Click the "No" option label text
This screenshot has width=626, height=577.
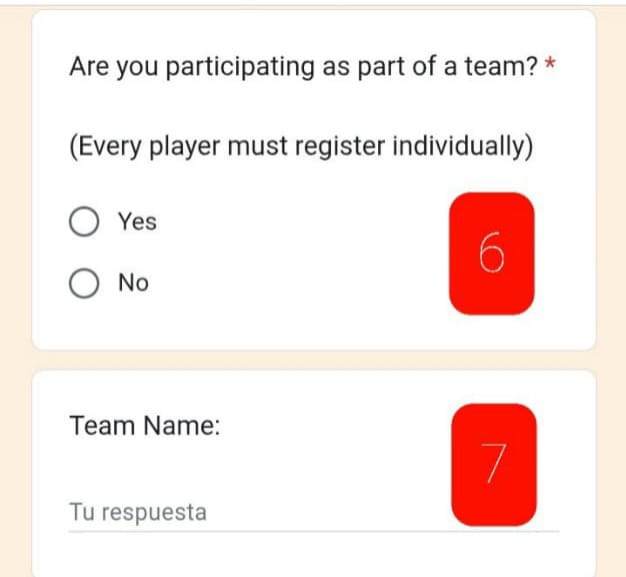(133, 284)
